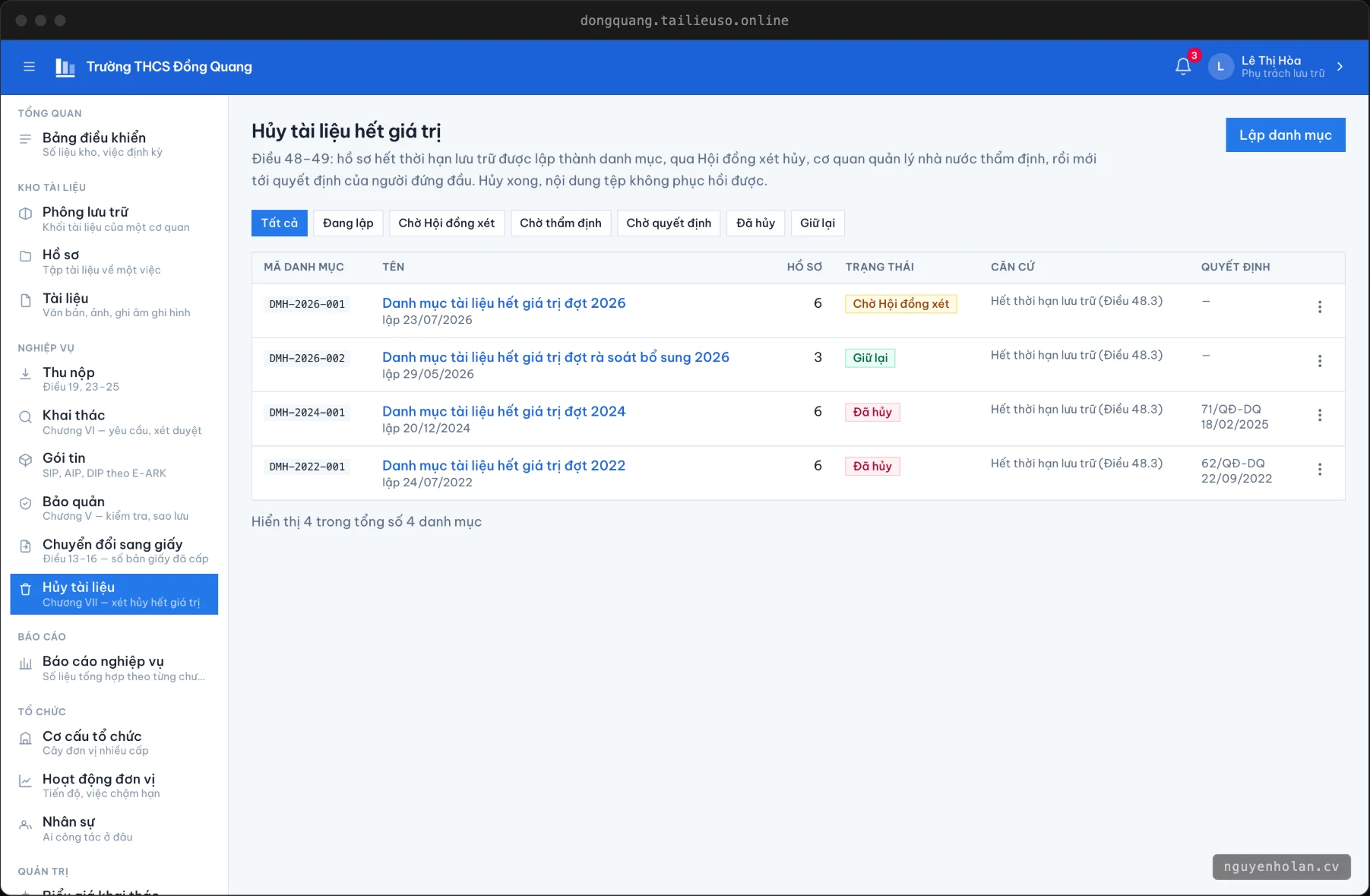1370x896 pixels.
Task: Open row actions for DMH-2026-001
Action: (1320, 307)
